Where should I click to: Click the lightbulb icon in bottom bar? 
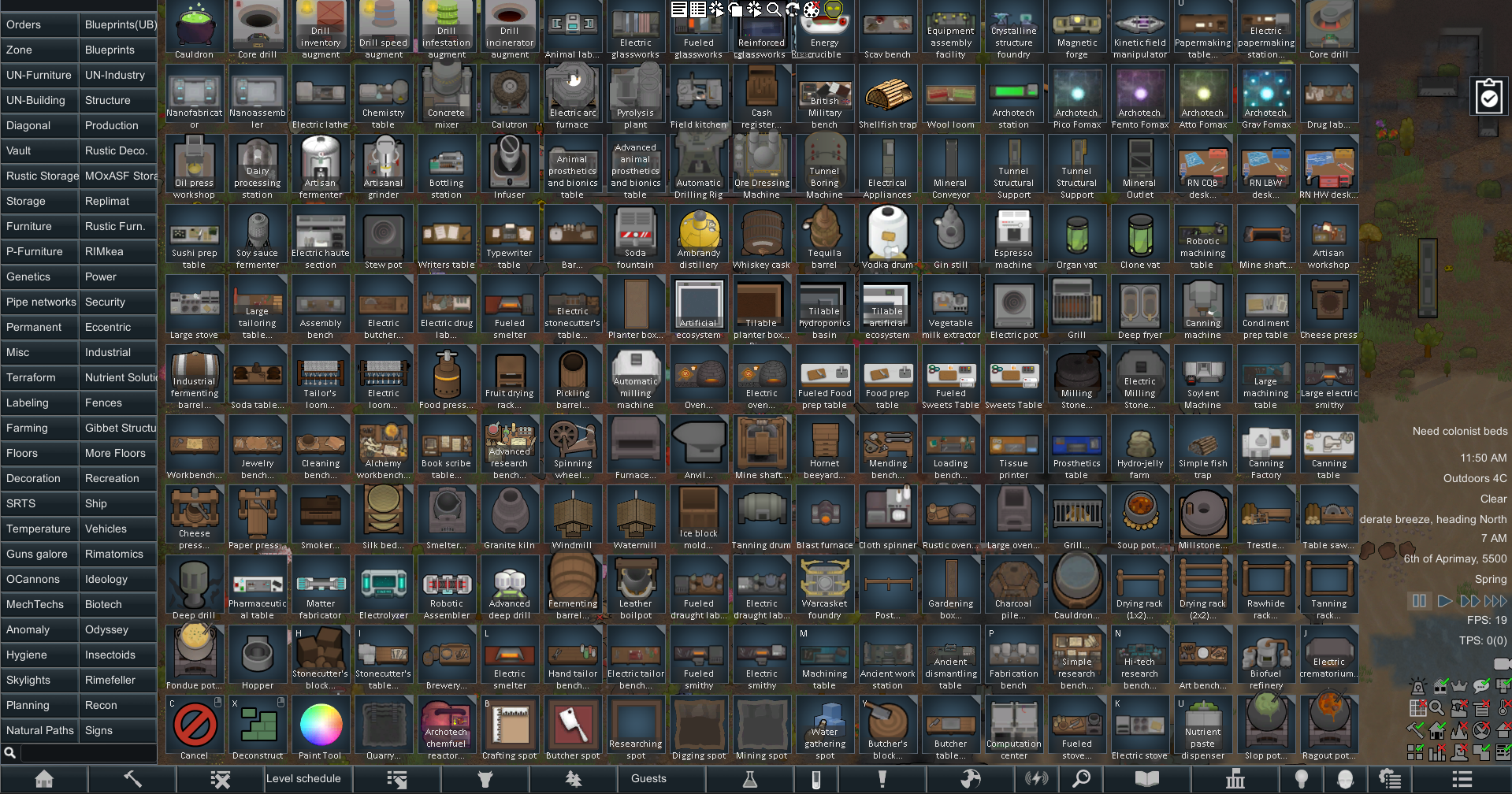(1302, 779)
